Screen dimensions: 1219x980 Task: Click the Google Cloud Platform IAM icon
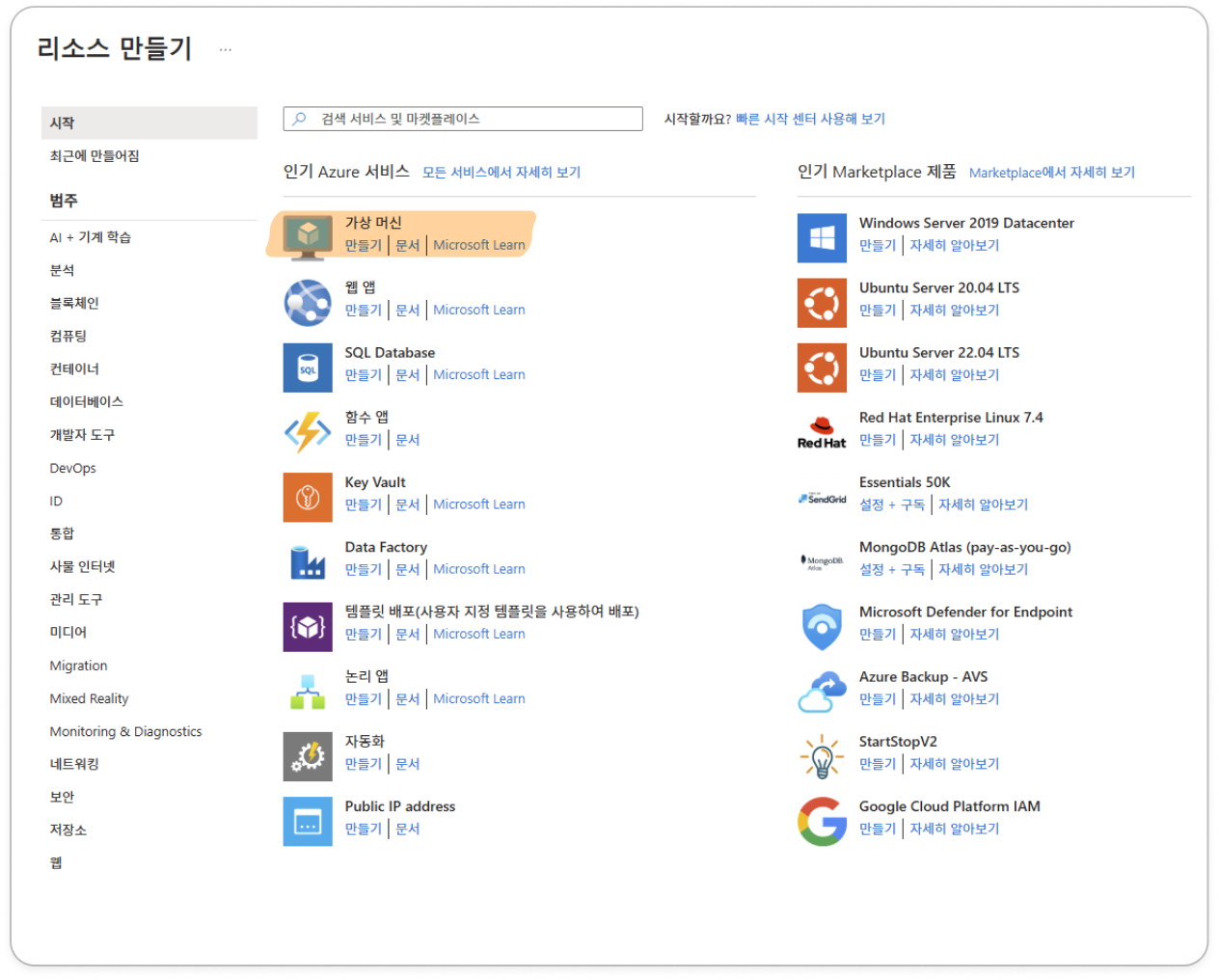click(822, 821)
